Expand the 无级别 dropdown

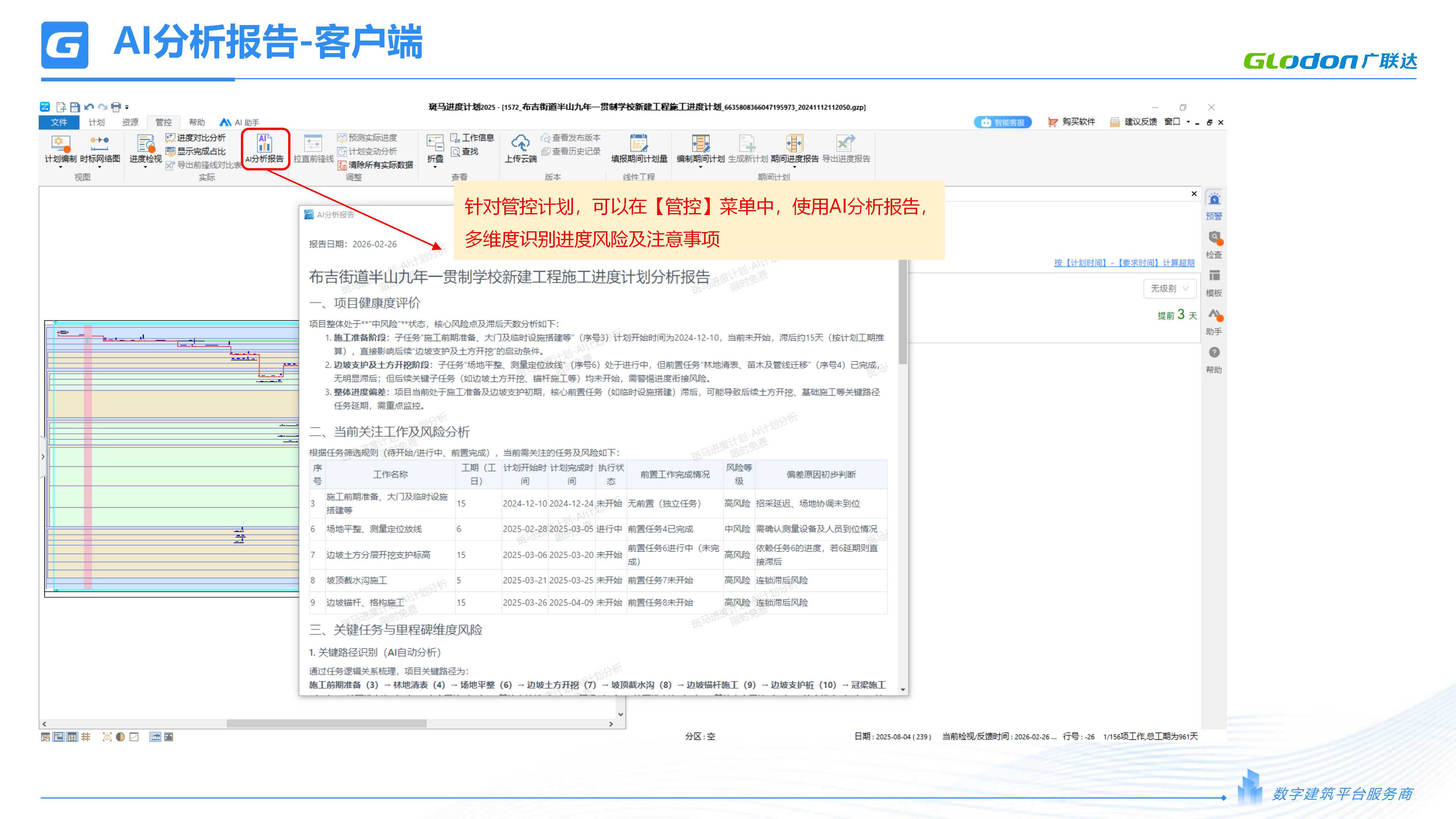point(1169,288)
